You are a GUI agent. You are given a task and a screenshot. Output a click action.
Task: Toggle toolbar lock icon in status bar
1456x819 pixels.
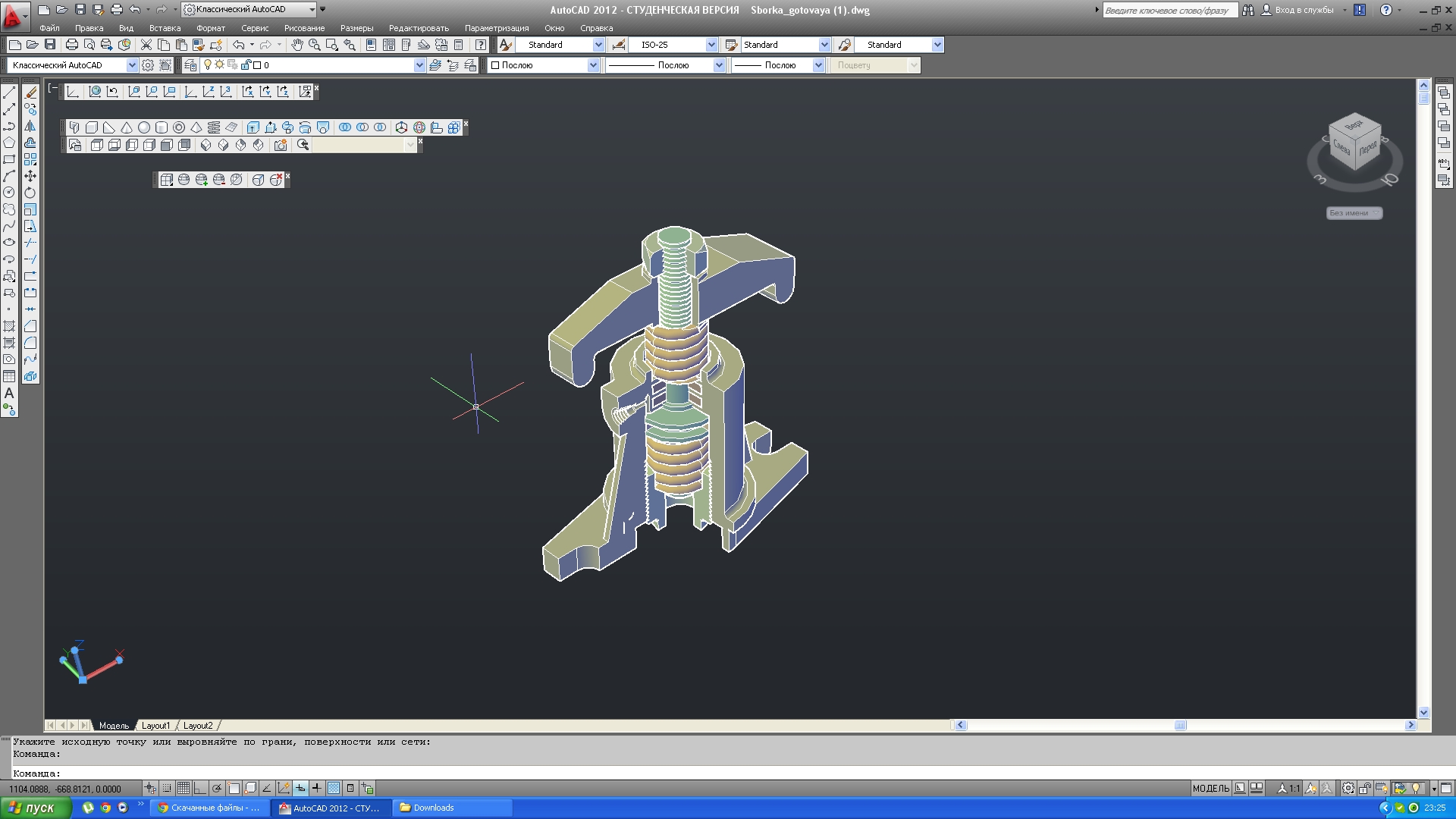point(1365,789)
